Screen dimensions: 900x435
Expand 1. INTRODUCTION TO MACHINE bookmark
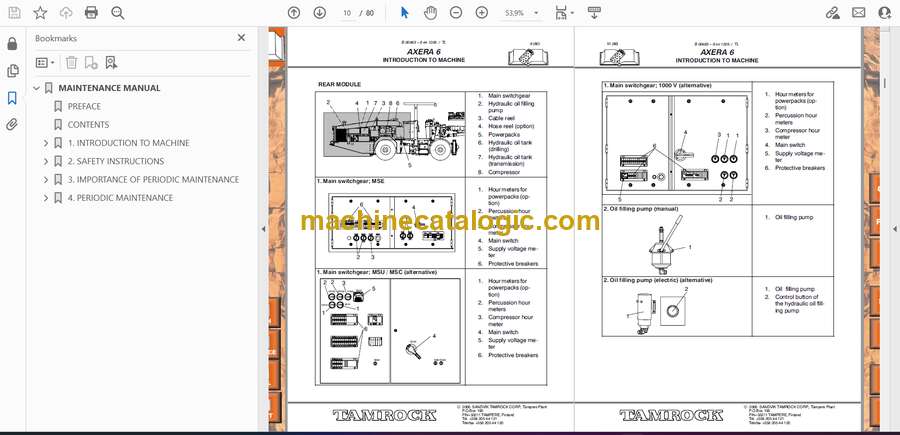tap(46, 143)
